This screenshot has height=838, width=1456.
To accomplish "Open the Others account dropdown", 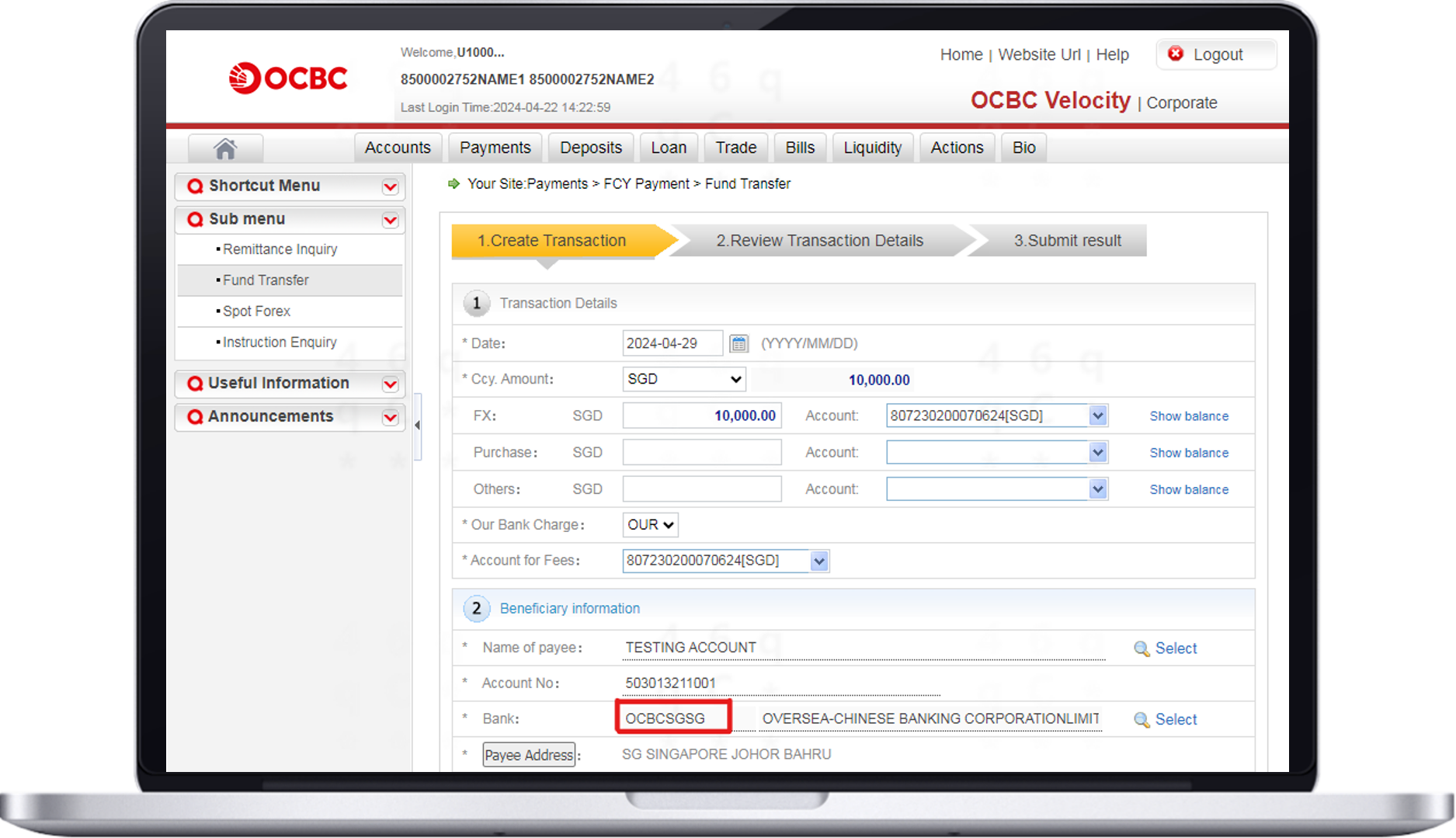I will point(1097,489).
